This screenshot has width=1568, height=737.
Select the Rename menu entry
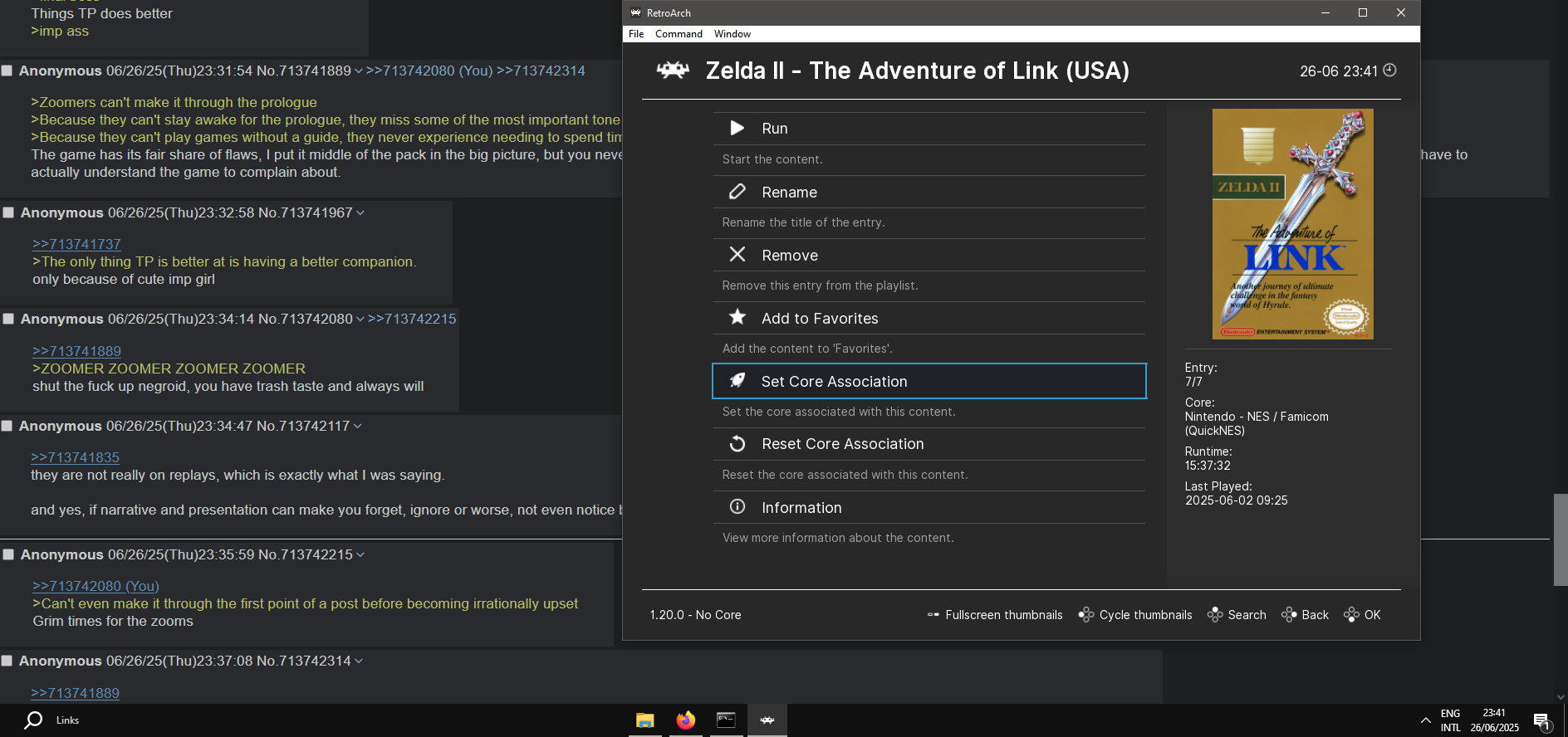[x=929, y=192]
